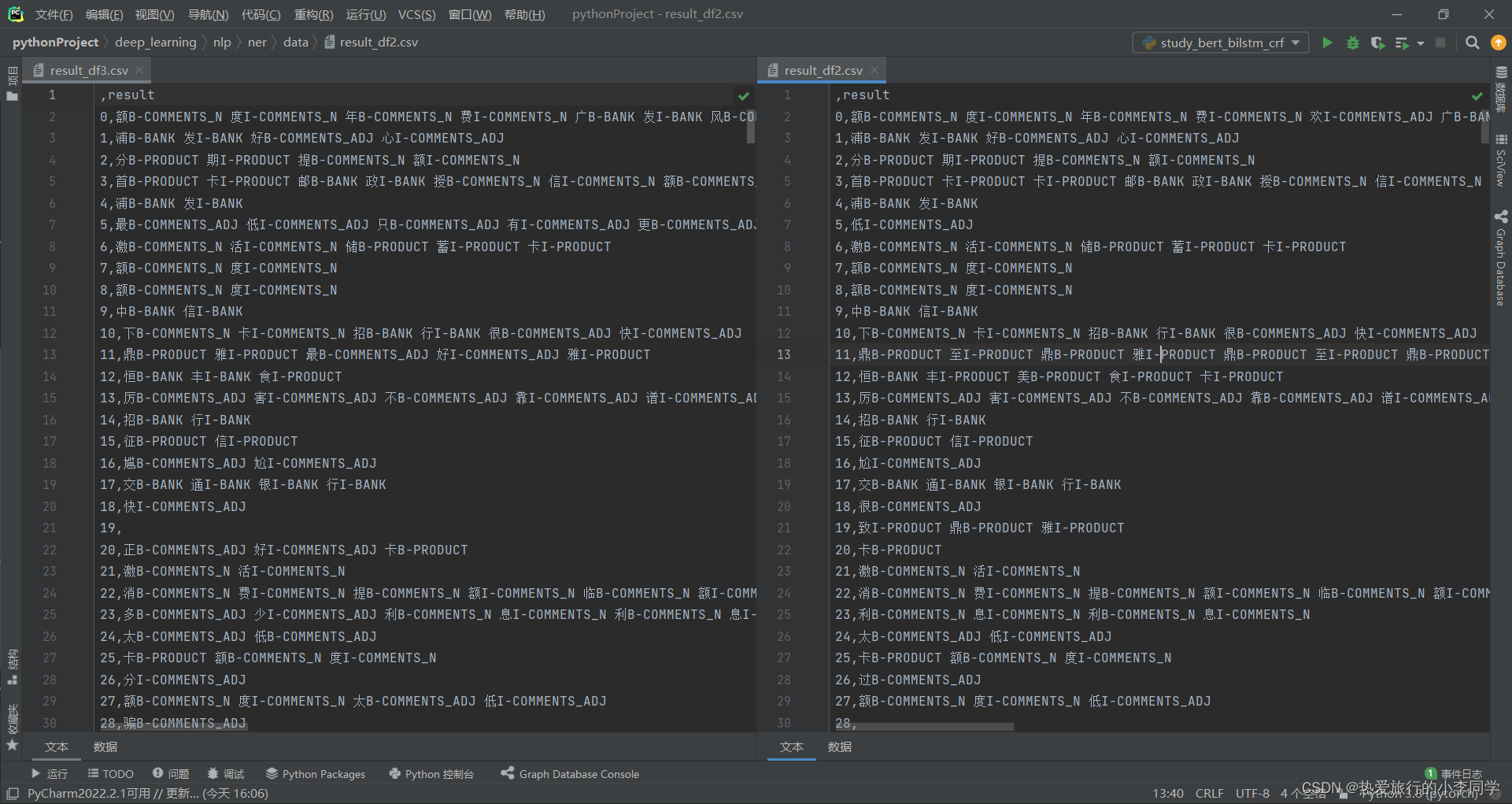Viewport: 1512px width, 804px height.
Task: Open Search Everywhere magnifier
Action: 1472,43
